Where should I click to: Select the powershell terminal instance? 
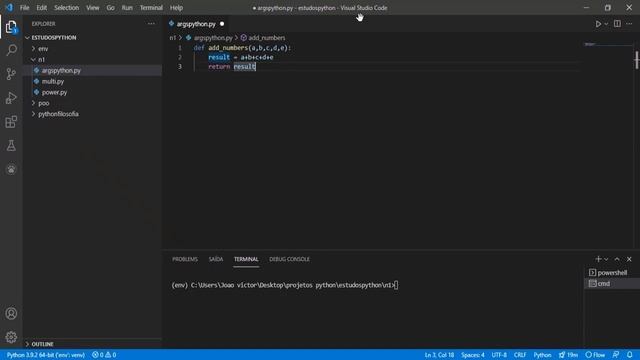click(612, 273)
